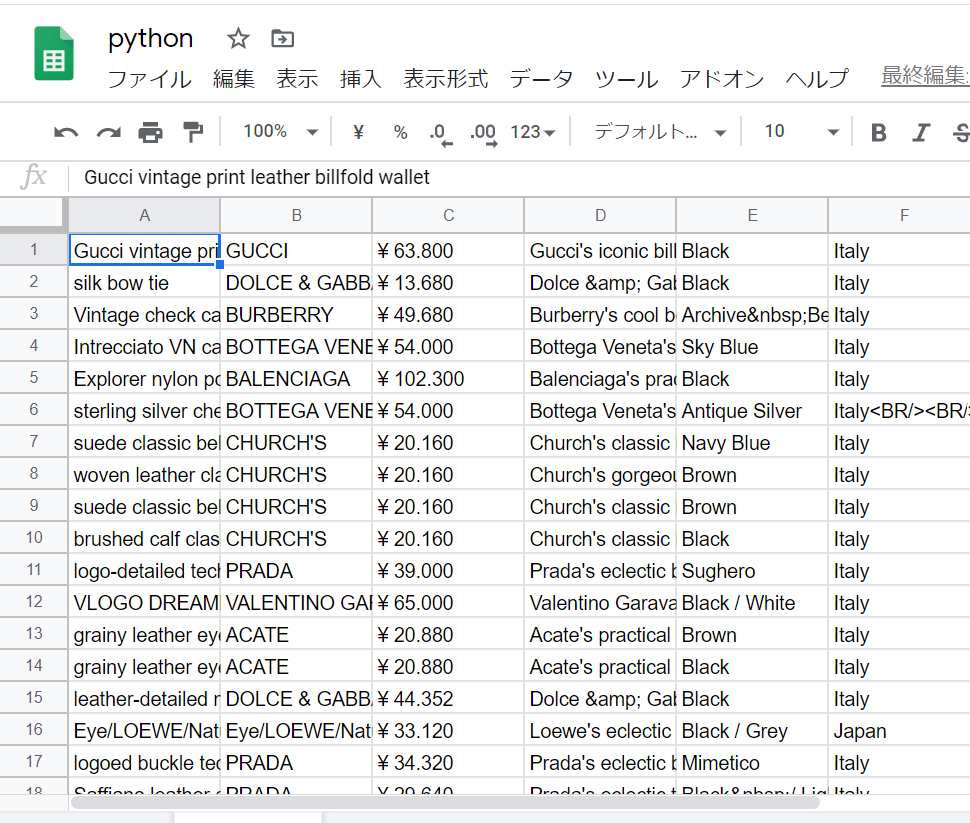Screen dimensions: 970x823
Task: Open the ツール menu
Action: pyautogui.click(x=626, y=79)
